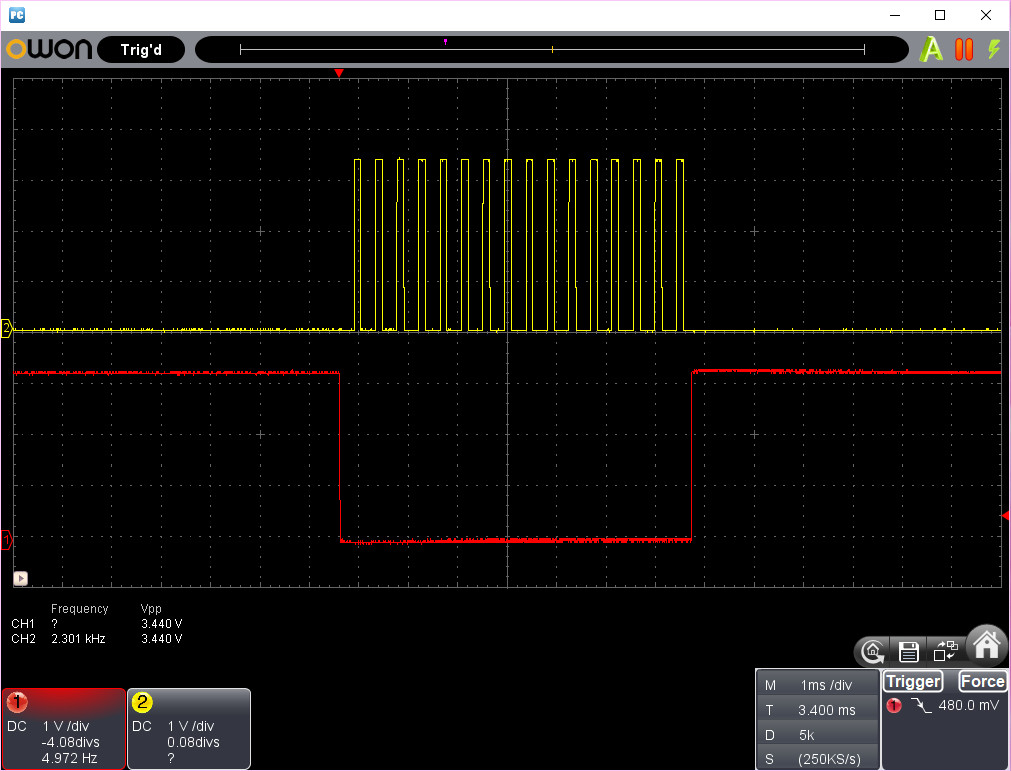Screen dimensions: 1011x771
Task: Open the Home menu icon
Action: point(985,647)
